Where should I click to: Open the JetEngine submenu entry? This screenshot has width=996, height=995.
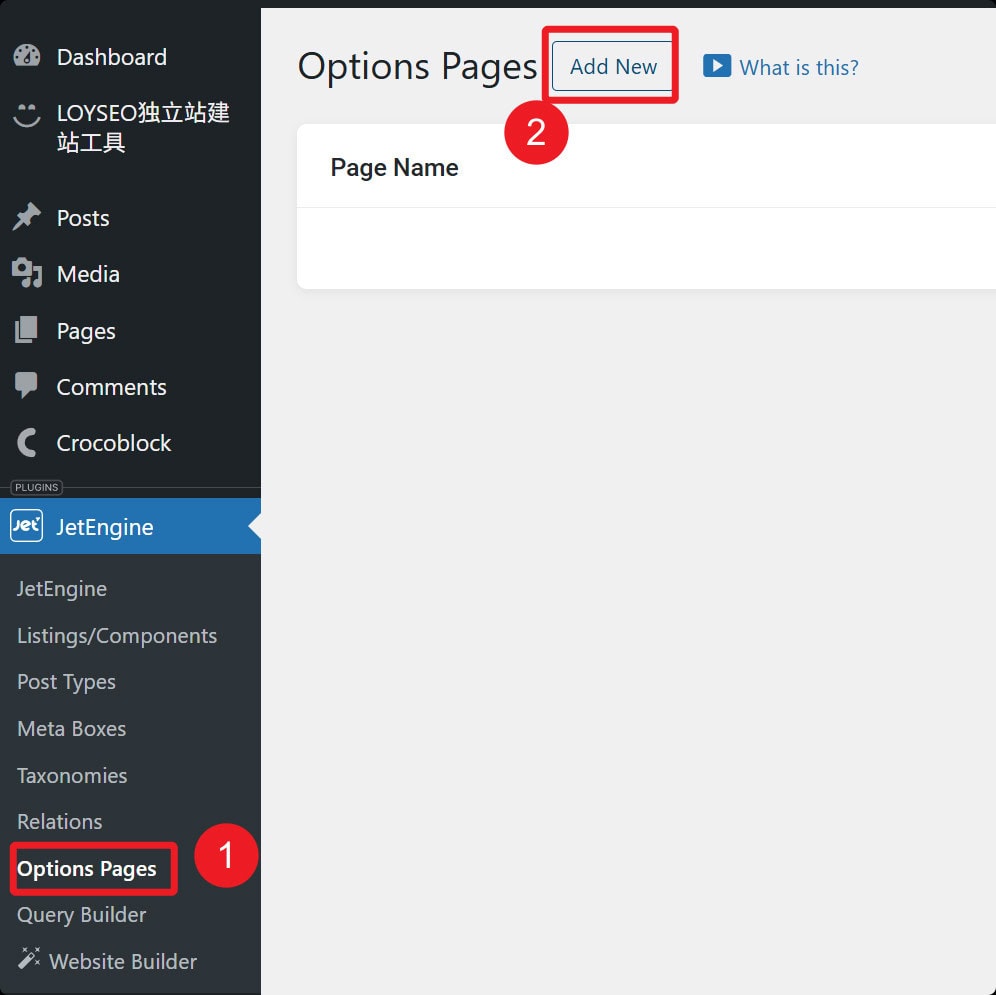(x=62, y=588)
